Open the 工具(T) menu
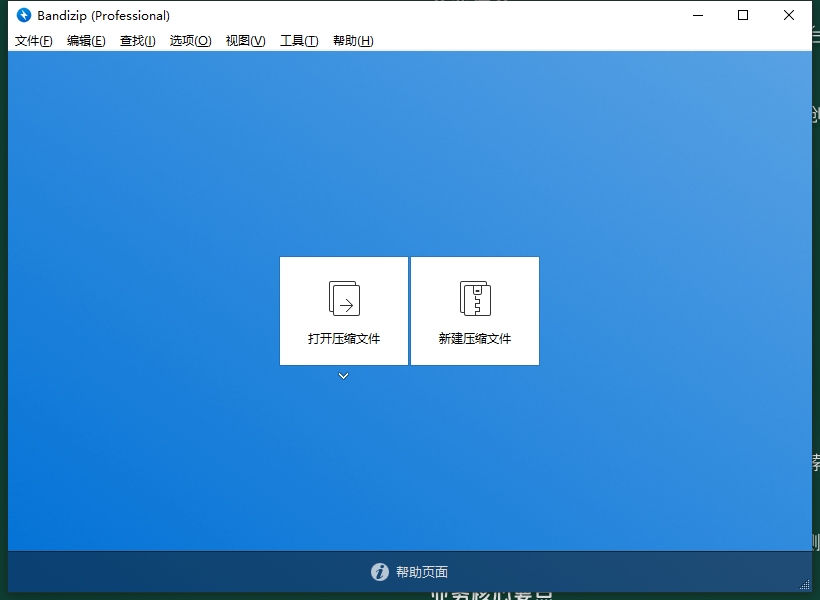Viewport: 820px width, 600px height. pos(299,41)
